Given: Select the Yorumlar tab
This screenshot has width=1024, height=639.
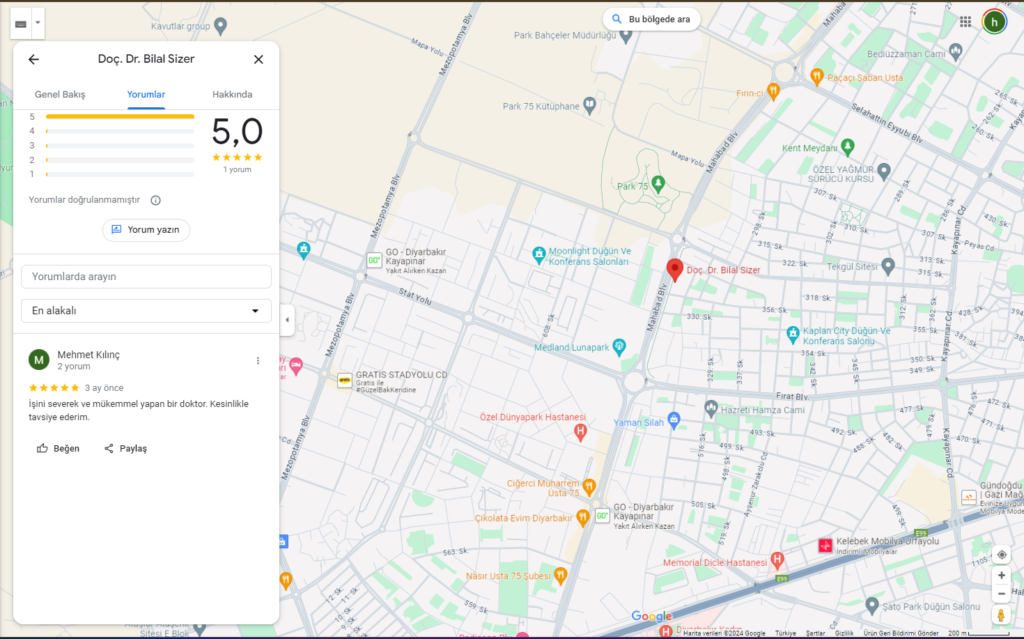Looking at the screenshot, I should point(146,94).
